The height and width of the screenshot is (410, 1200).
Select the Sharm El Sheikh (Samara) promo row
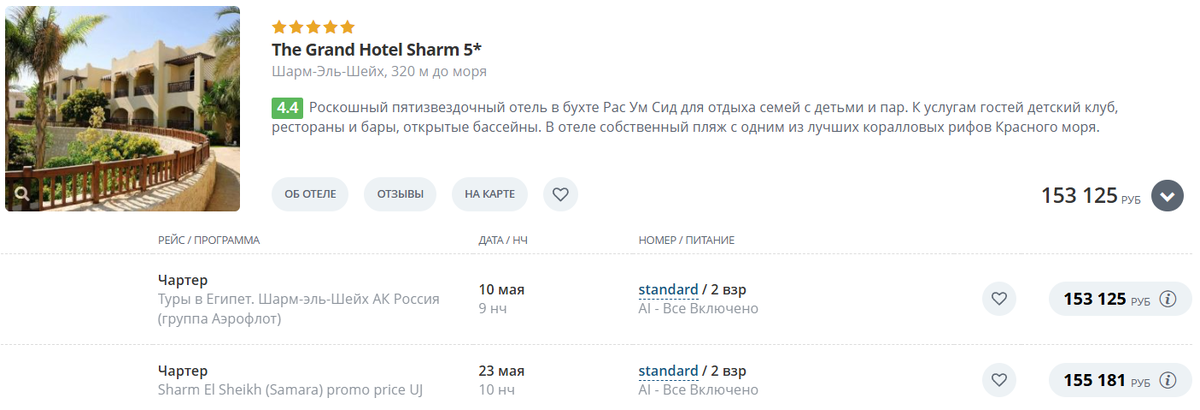(x=600, y=378)
